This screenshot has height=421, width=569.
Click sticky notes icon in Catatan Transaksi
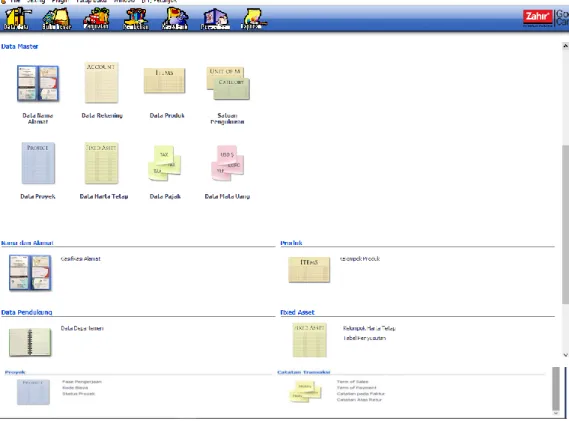(305, 392)
